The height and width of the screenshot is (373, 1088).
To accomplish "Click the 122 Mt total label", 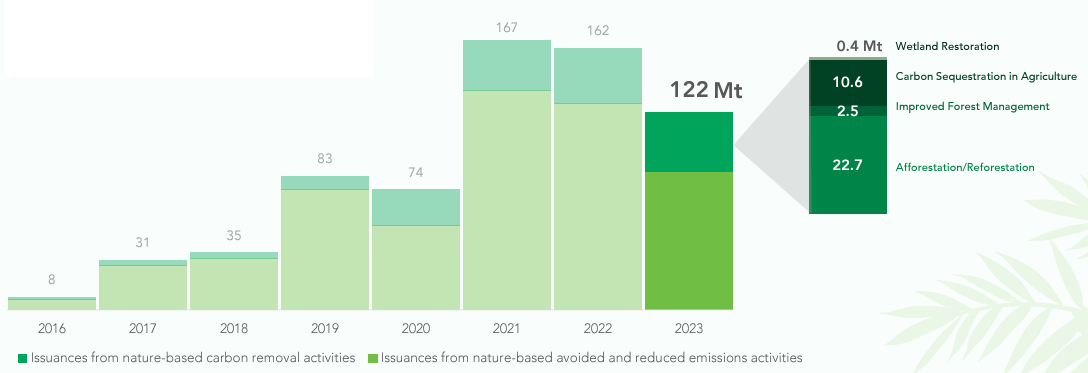I will 706,90.
